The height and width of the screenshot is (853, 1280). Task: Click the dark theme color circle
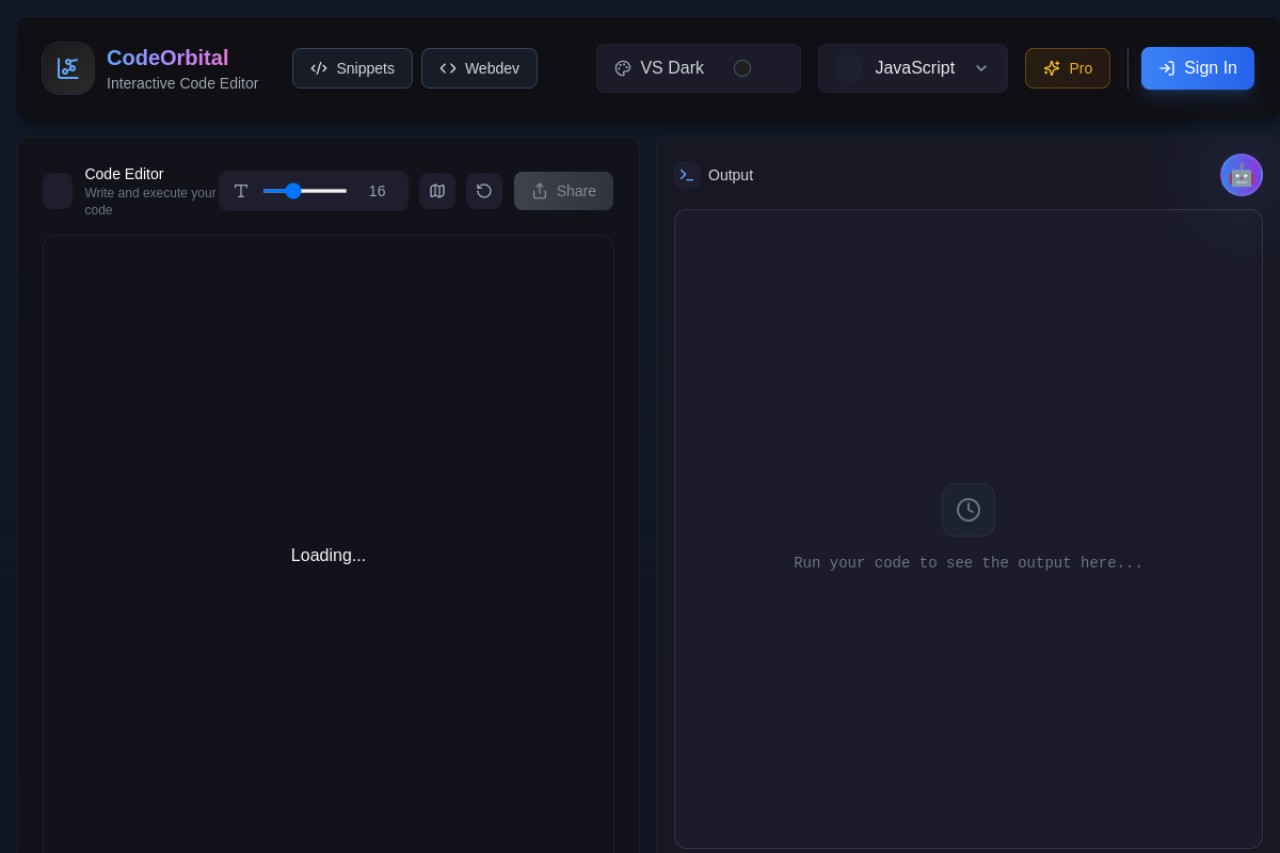pos(742,68)
